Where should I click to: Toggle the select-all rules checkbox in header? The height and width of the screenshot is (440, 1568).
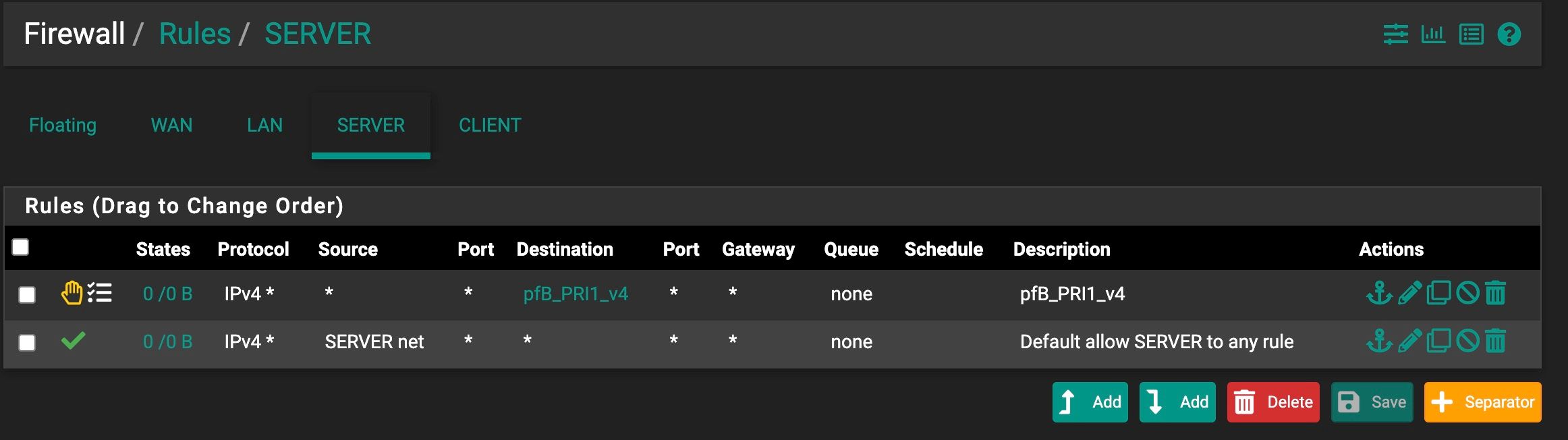[20, 247]
